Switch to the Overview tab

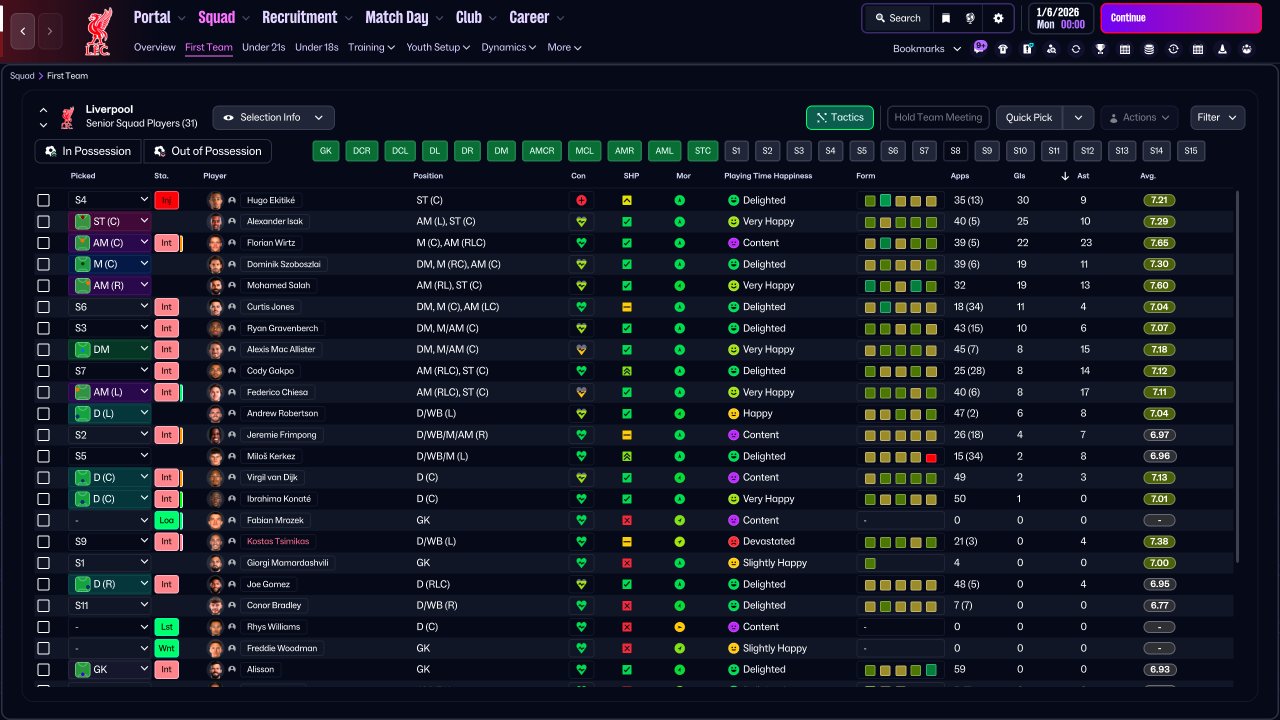[x=155, y=47]
